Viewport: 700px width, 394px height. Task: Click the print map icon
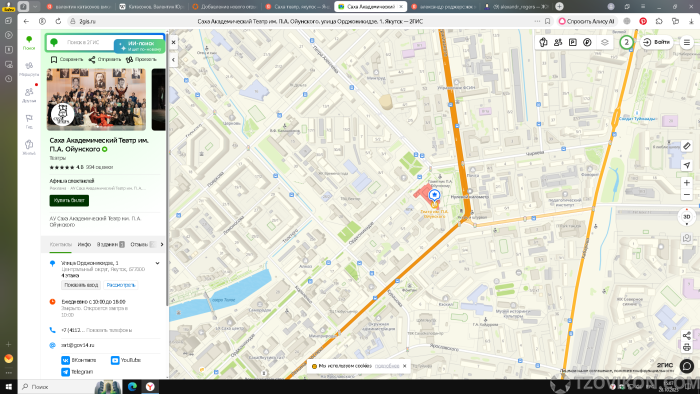pos(687,347)
